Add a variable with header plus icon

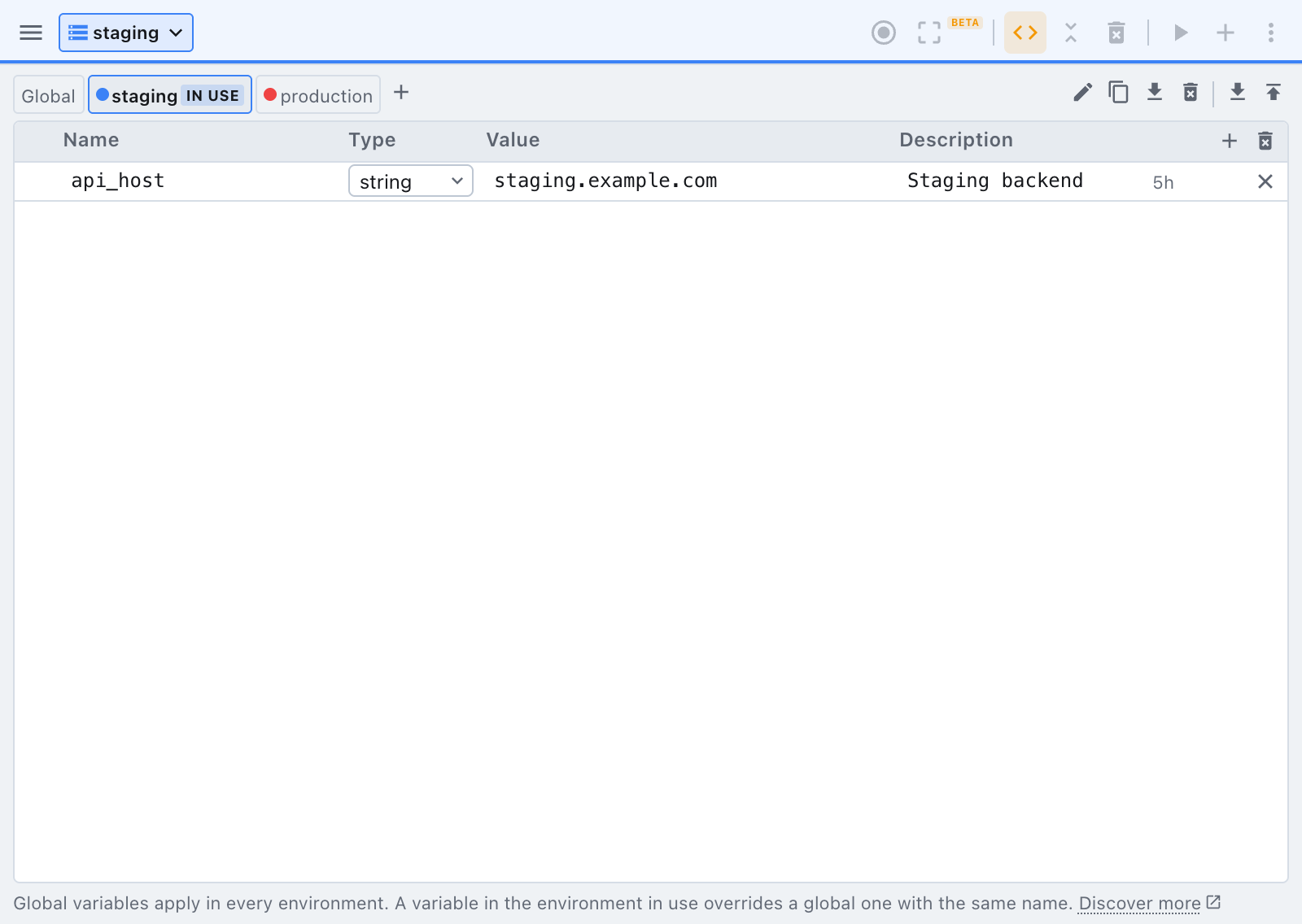point(1230,141)
